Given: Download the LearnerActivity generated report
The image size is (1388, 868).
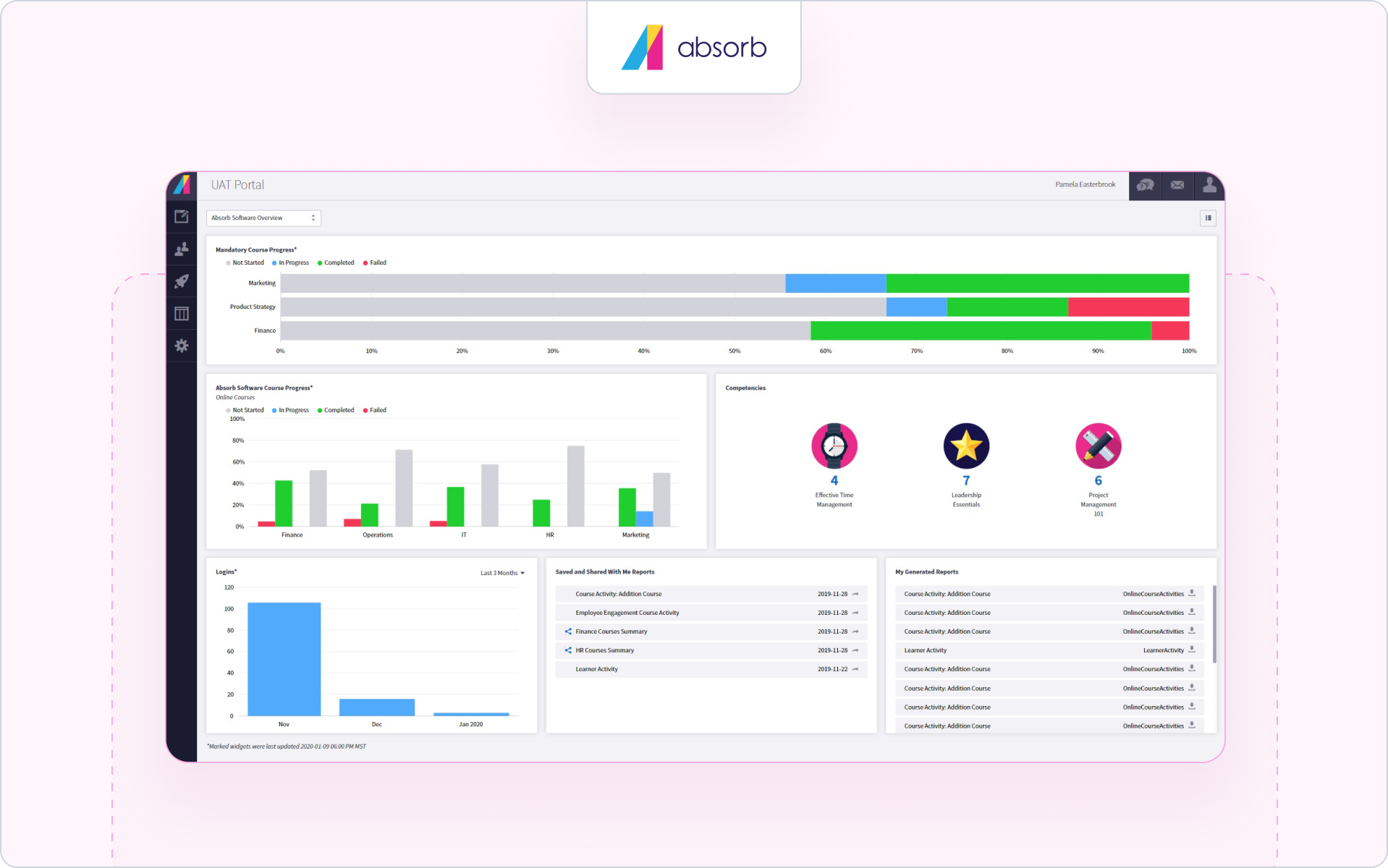Looking at the screenshot, I should (x=1192, y=650).
